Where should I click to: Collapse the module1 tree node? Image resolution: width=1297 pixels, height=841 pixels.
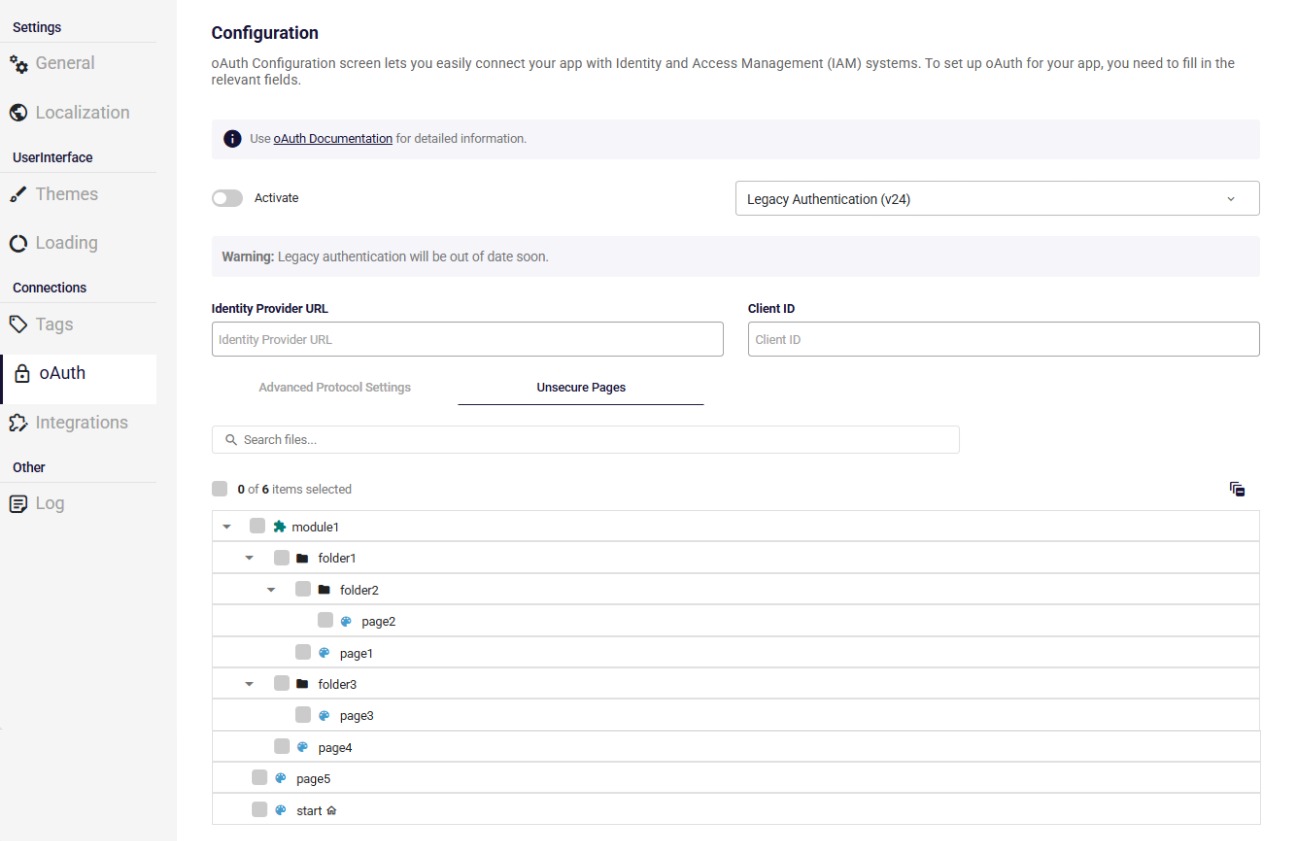tap(227, 527)
